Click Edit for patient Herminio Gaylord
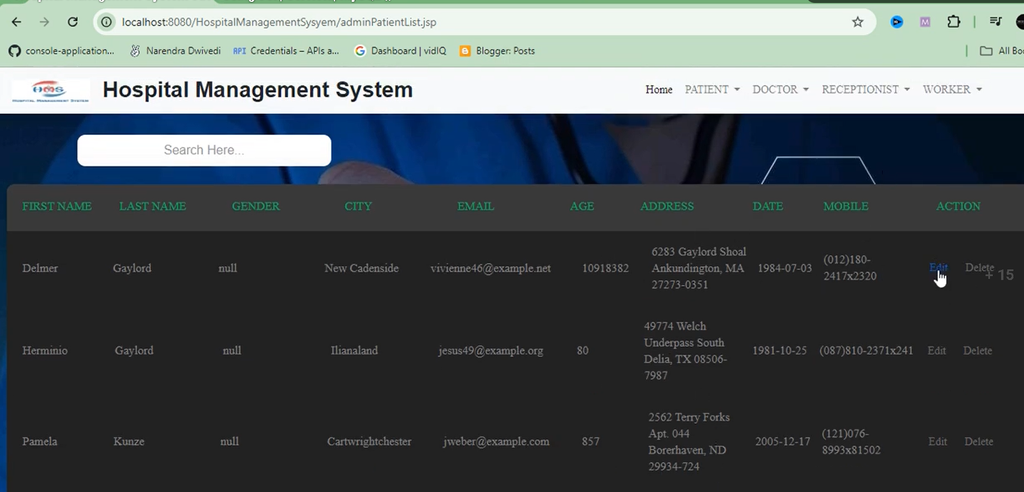 (936, 350)
